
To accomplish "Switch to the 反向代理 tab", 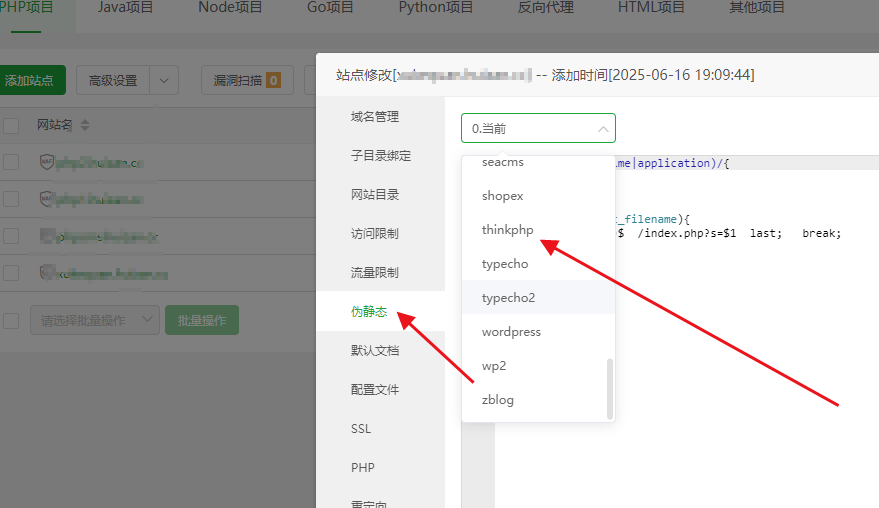I will (545, 8).
